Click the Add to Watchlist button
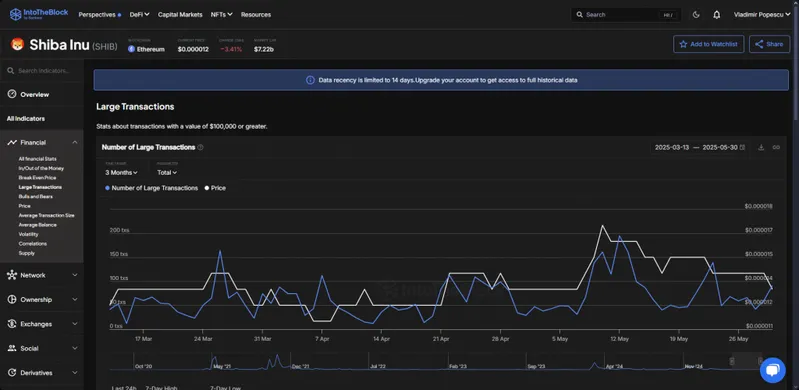This screenshot has width=799, height=390. click(708, 44)
